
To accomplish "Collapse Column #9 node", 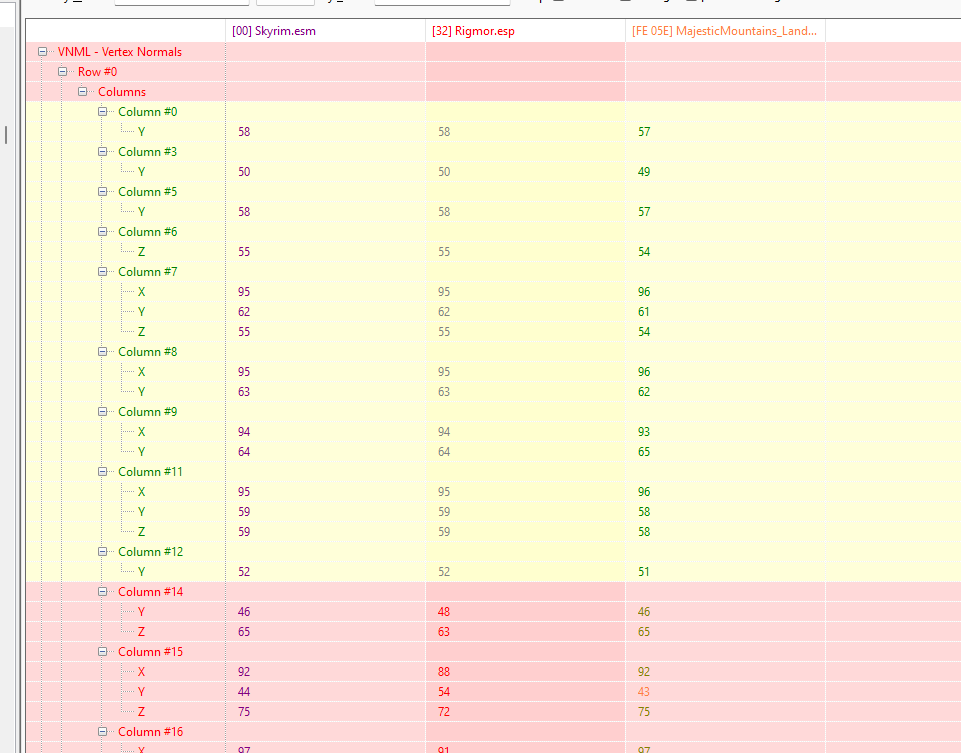I will tap(103, 412).
